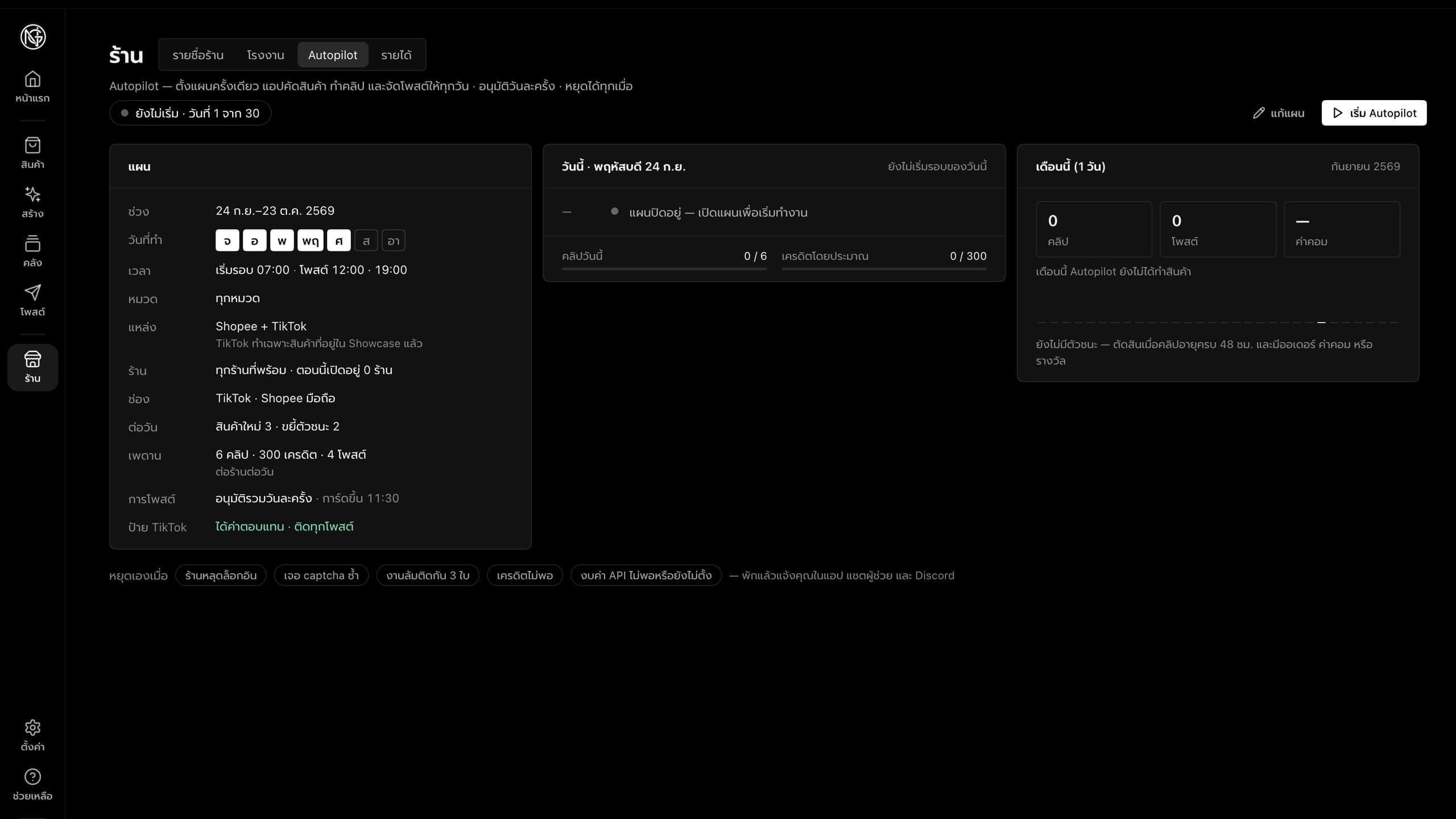Open the คลัง library icon

coord(32,243)
